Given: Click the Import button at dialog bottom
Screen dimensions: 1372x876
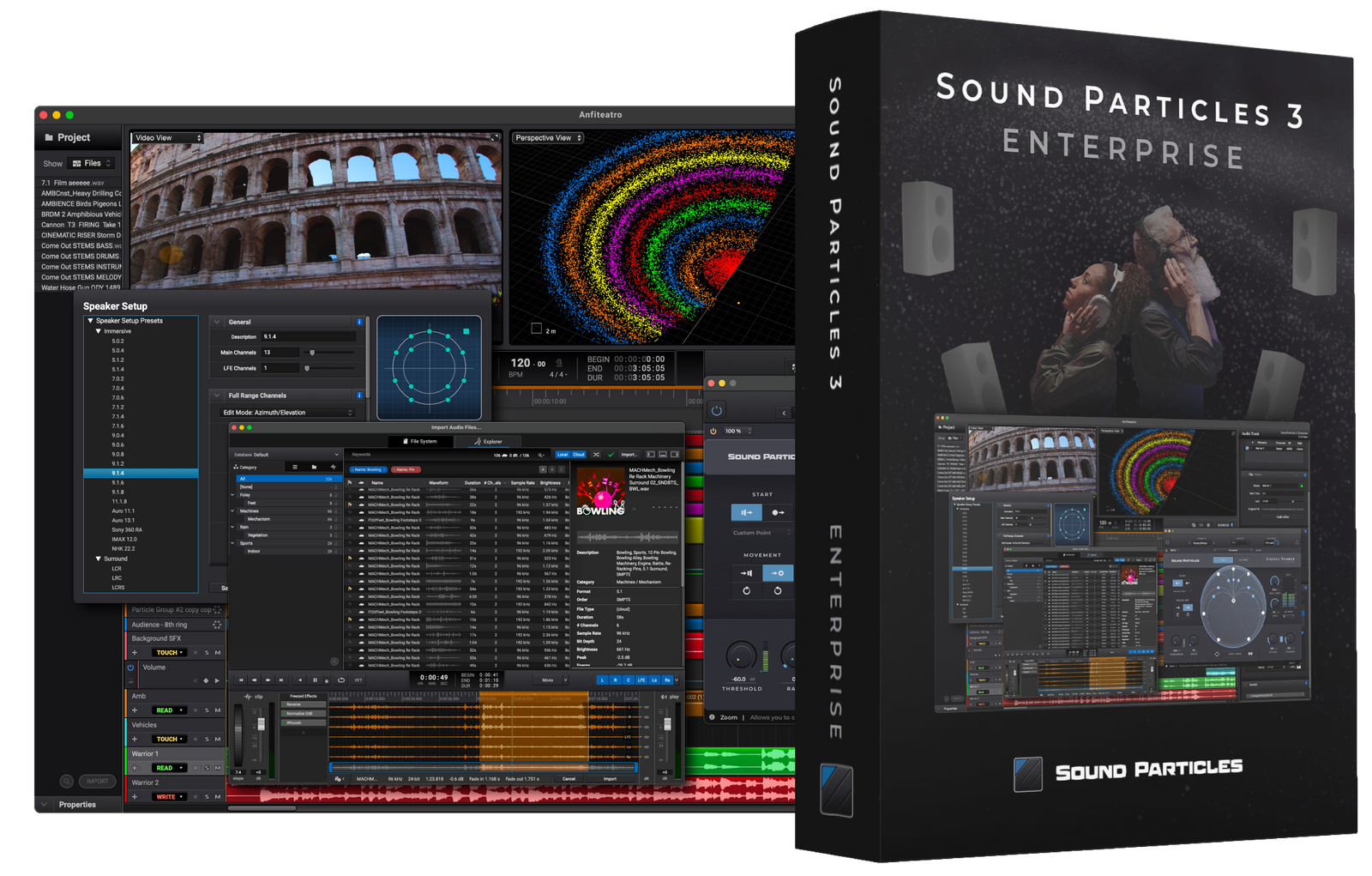Looking at the screenshot, I should click(610, 779).
